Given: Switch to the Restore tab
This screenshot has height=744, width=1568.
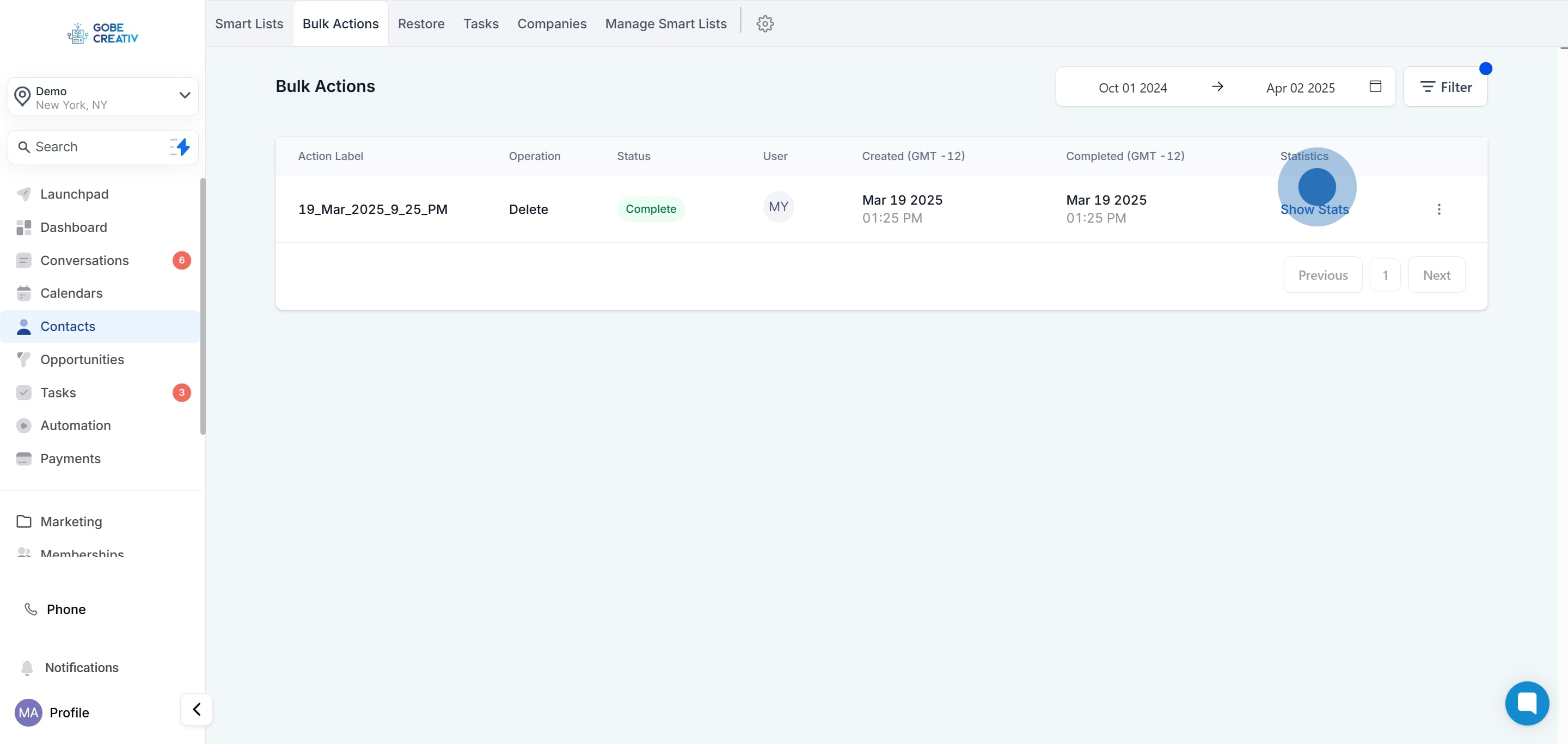Looking at the screenshot, I should (x=421, y=24).
